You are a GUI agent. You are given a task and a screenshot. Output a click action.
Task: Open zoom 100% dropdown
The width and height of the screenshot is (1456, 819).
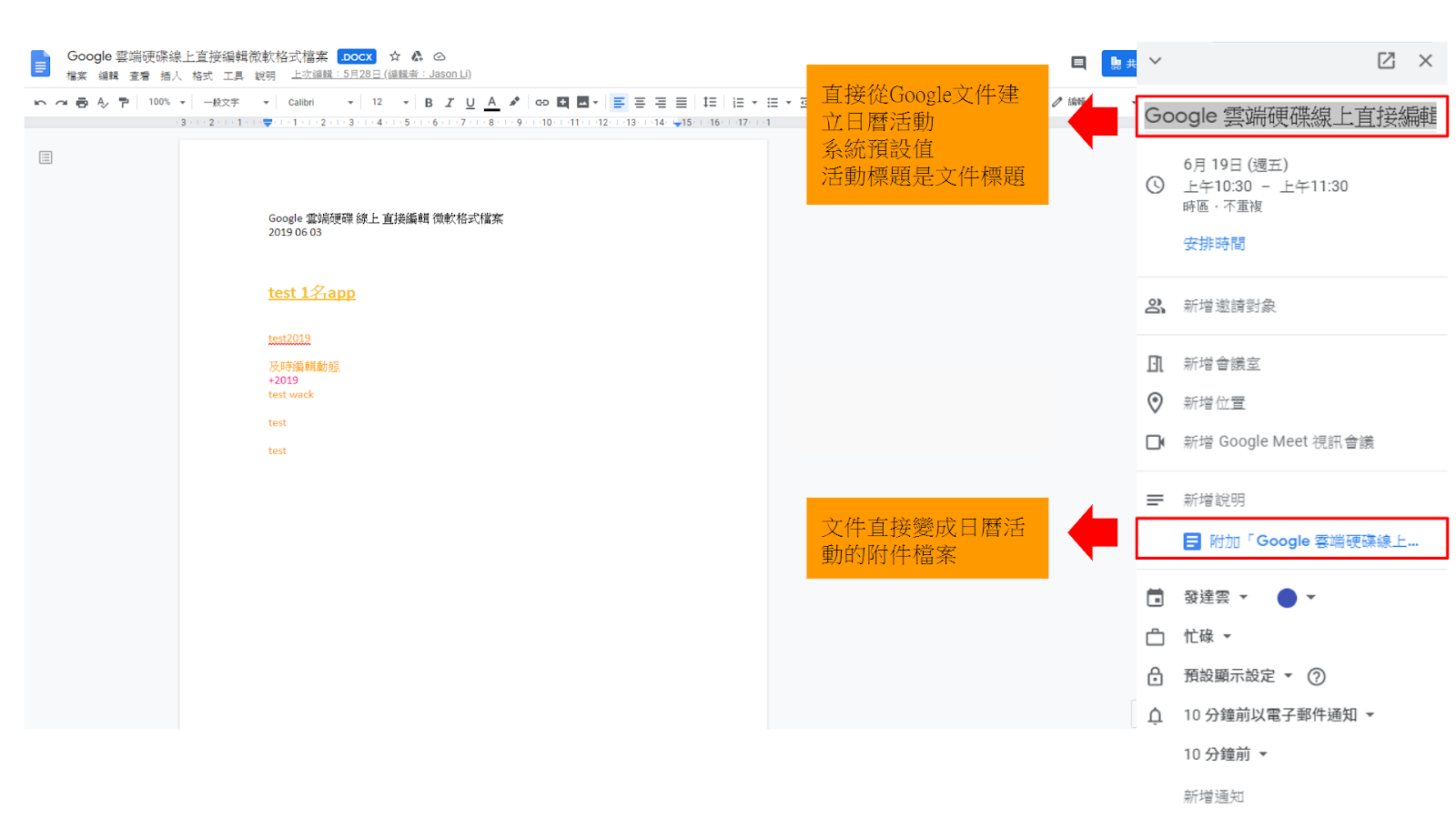pyautogui.click(x=167, y=103)
